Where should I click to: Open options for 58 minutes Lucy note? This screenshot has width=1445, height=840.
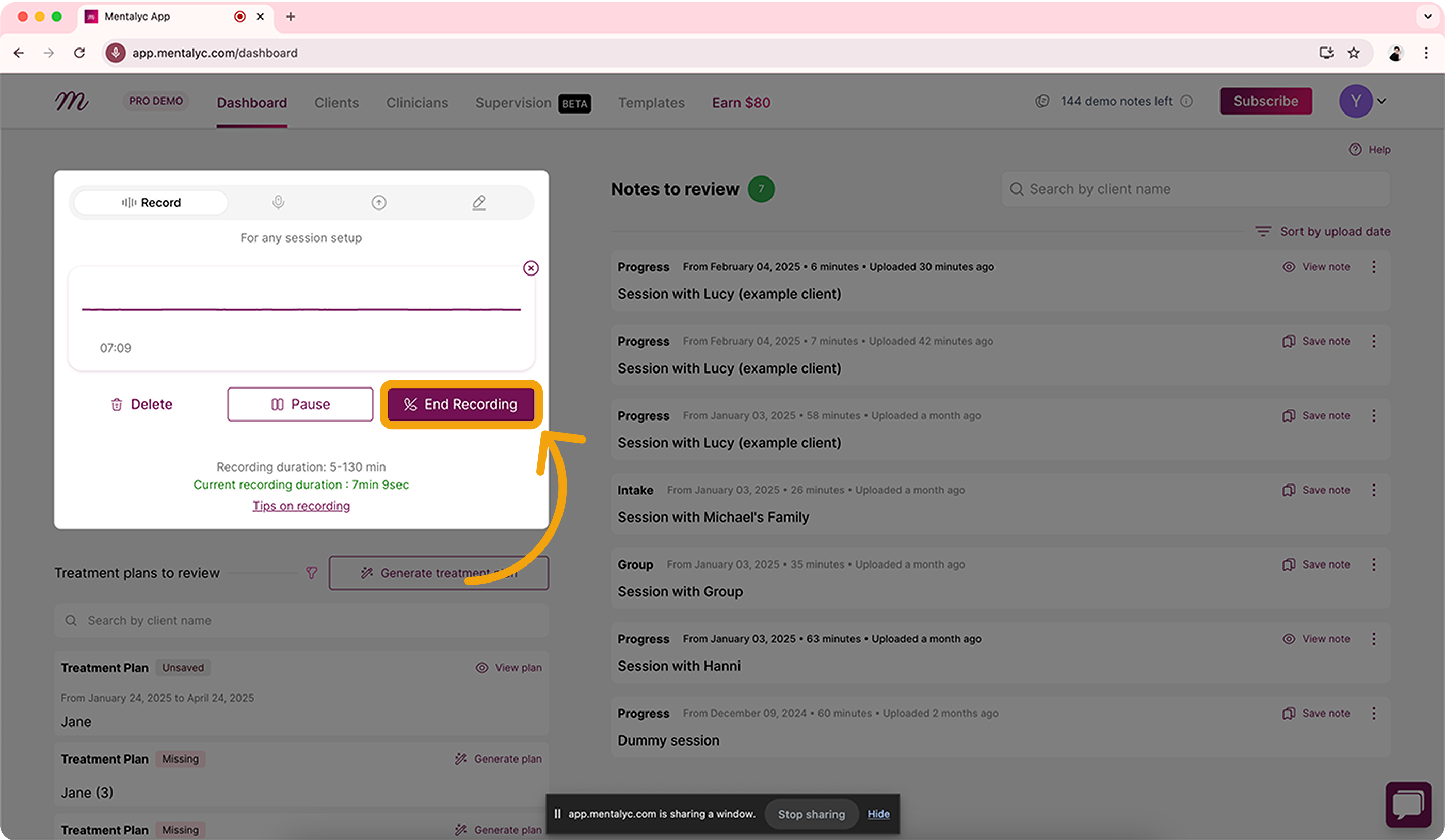pyautogui.click(x=1374, y=416)
